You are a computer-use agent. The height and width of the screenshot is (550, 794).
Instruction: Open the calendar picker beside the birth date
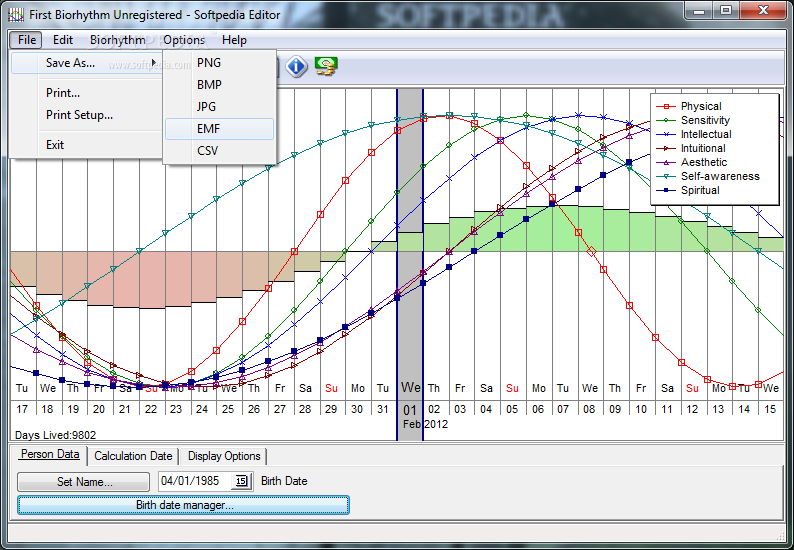pyautogui.click(x=242, y=481)
